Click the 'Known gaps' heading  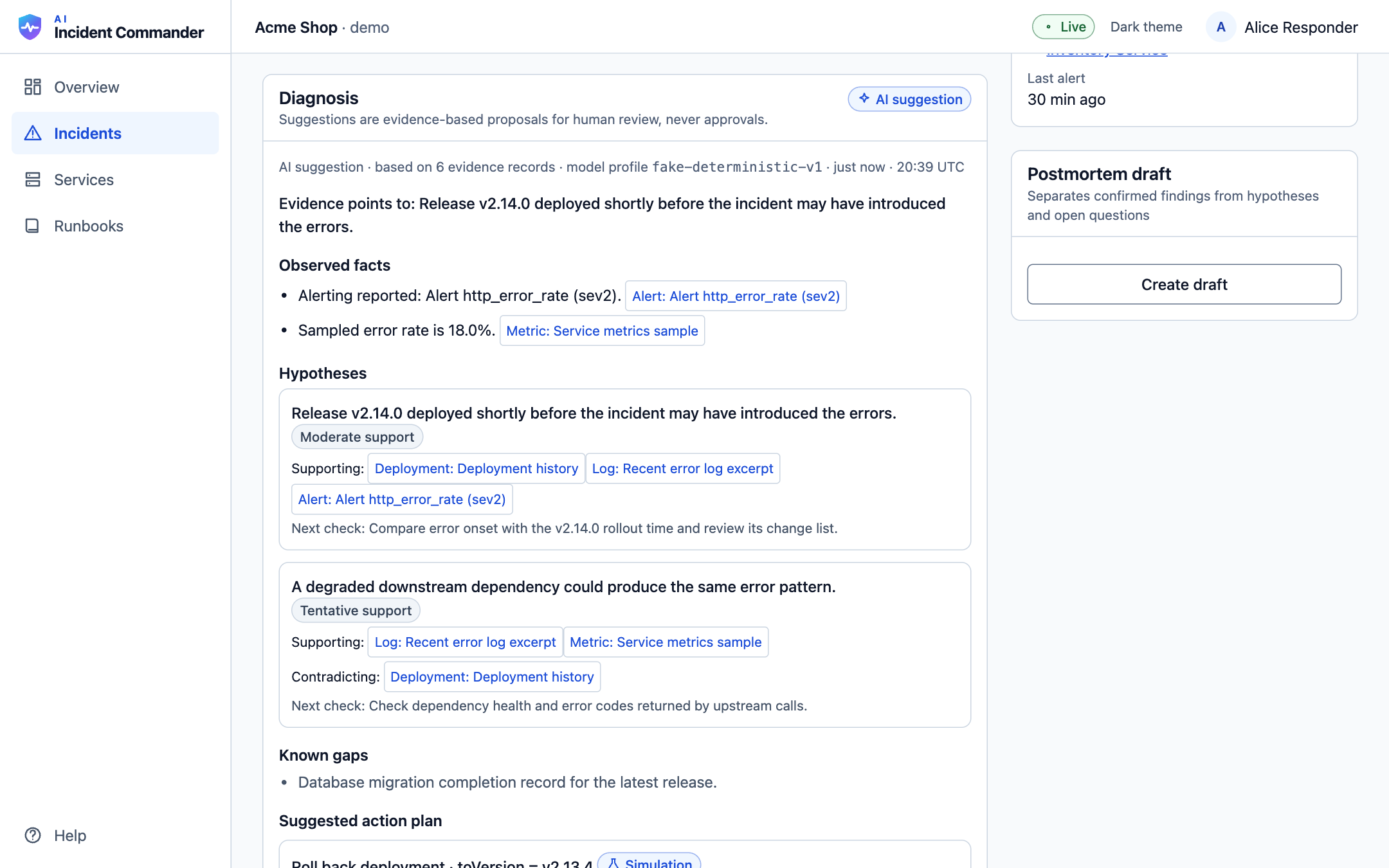[x=323, y=755]
